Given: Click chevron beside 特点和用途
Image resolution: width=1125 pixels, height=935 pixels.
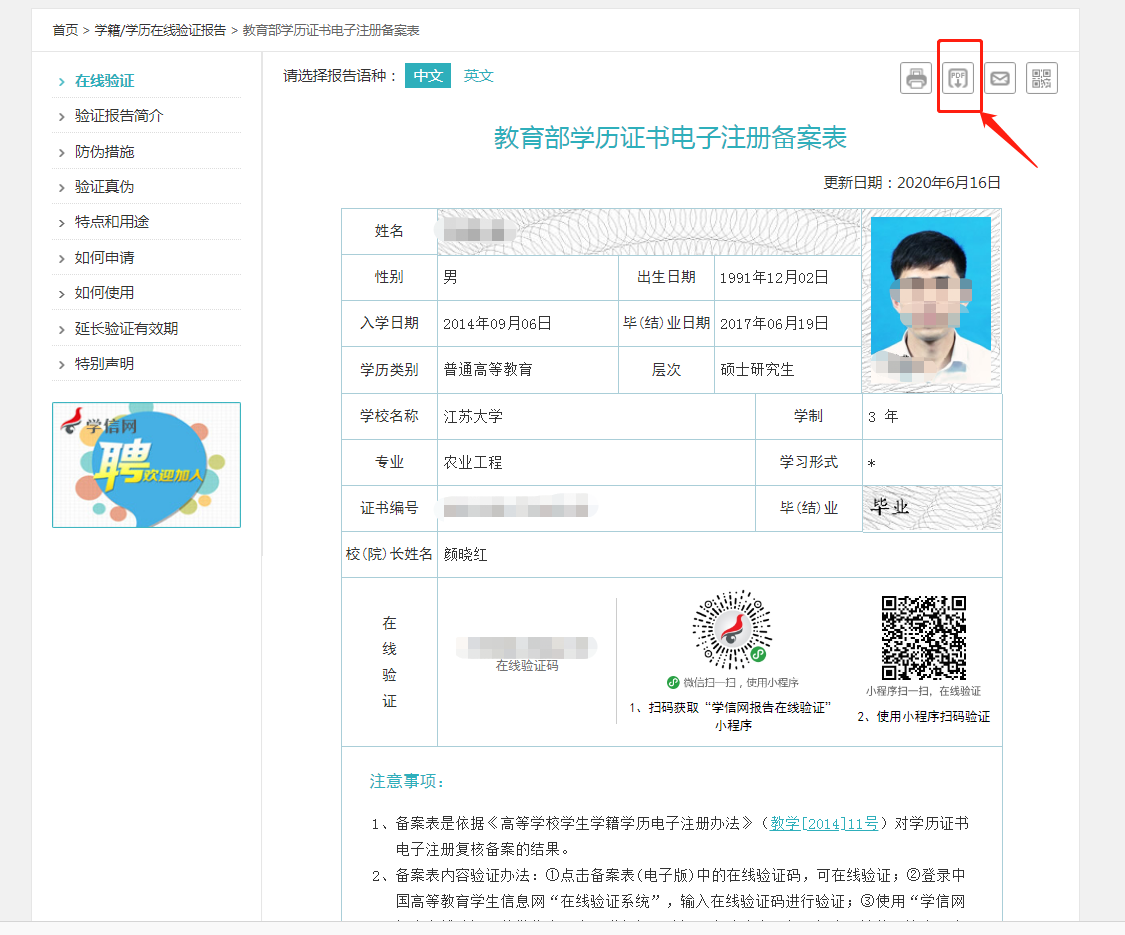Looking at the screenshot, I should coord(62,222).
